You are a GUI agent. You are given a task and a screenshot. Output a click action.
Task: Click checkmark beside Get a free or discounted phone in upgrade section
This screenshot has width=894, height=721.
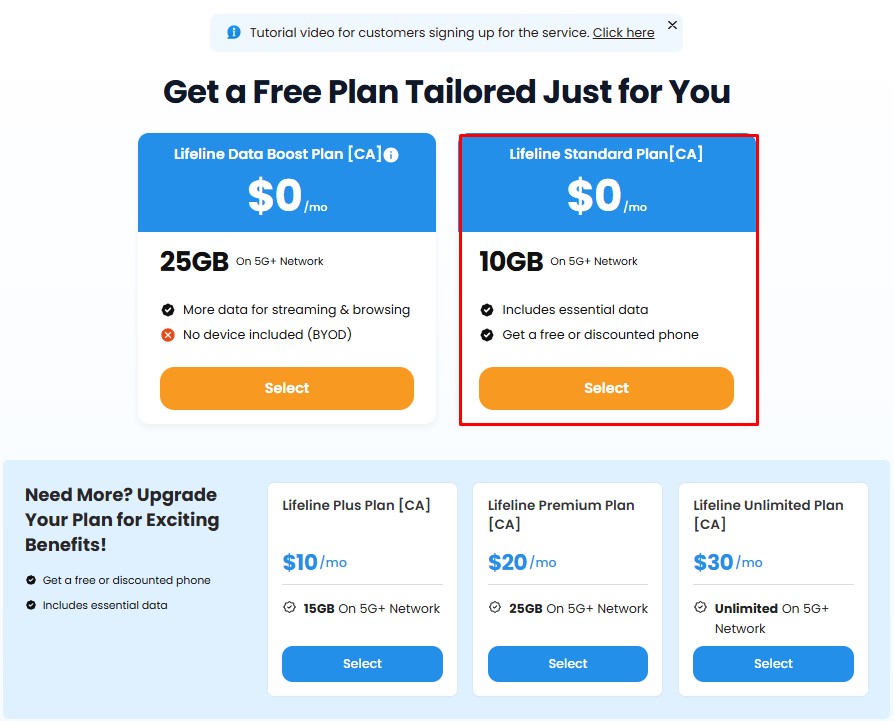31,580
